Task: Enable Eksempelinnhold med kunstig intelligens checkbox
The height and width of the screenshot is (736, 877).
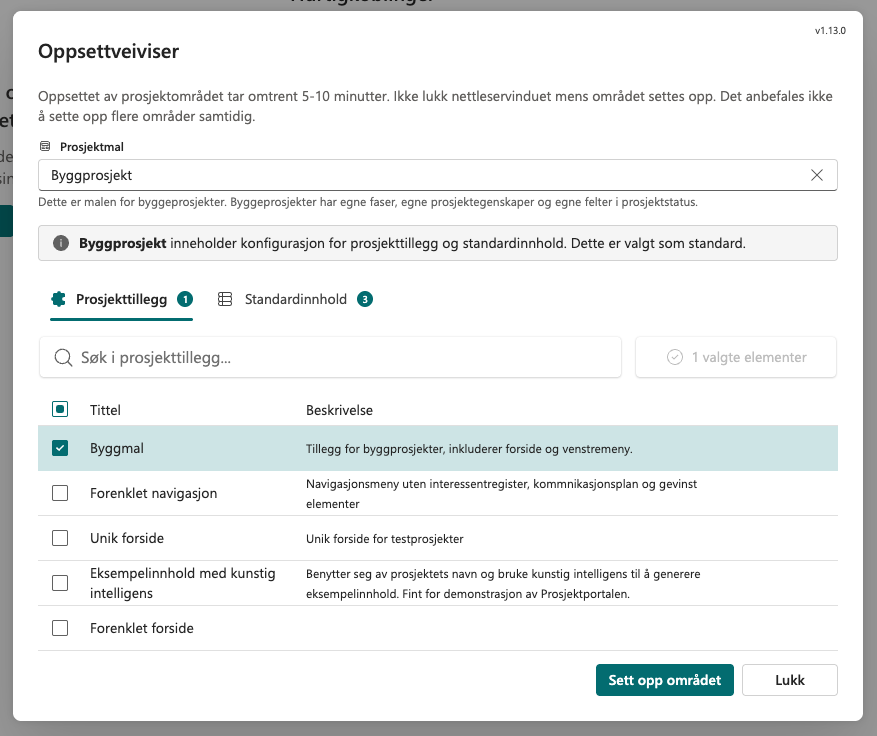Action: click(x=60, y=583)
